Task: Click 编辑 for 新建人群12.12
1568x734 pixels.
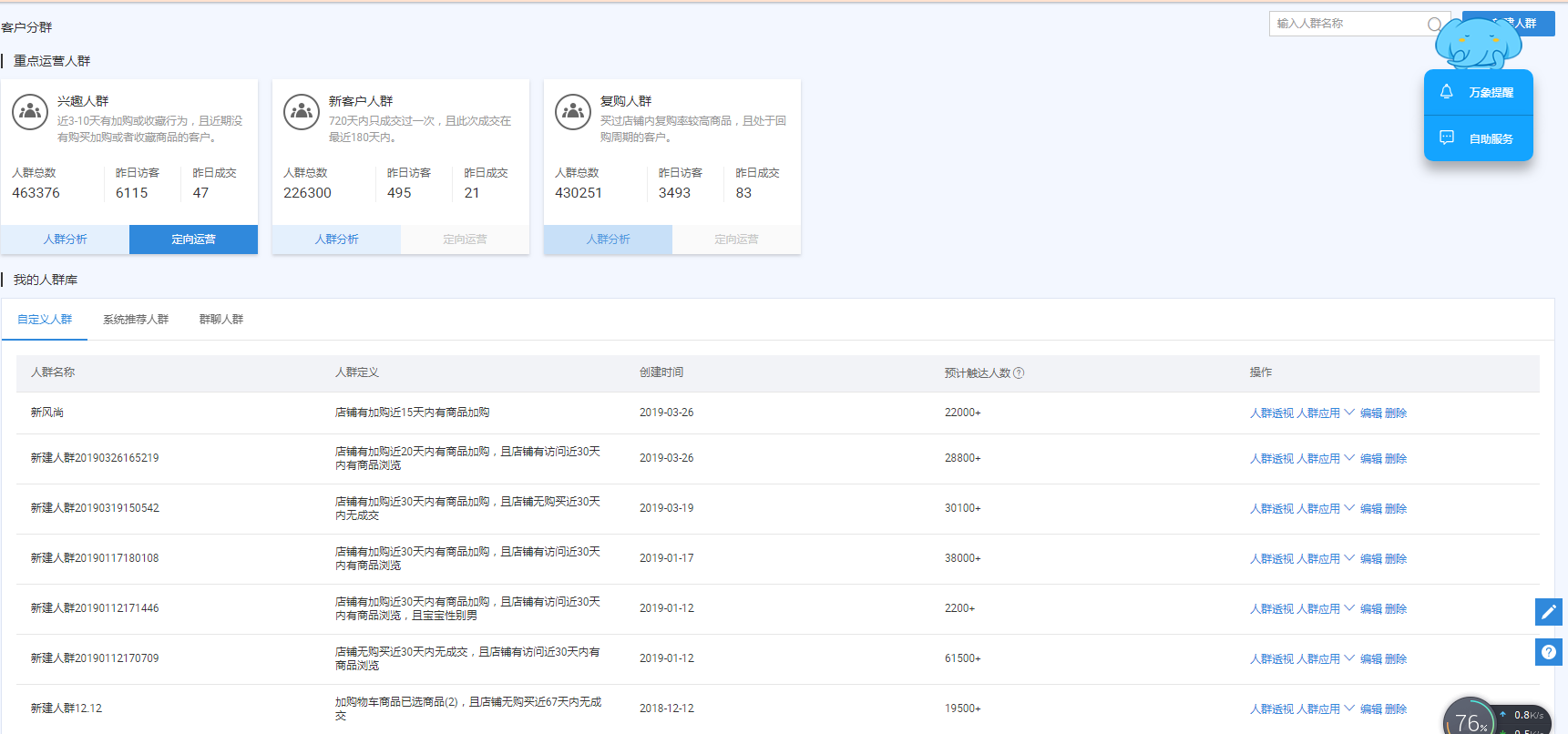Action: click(1371, 709)
